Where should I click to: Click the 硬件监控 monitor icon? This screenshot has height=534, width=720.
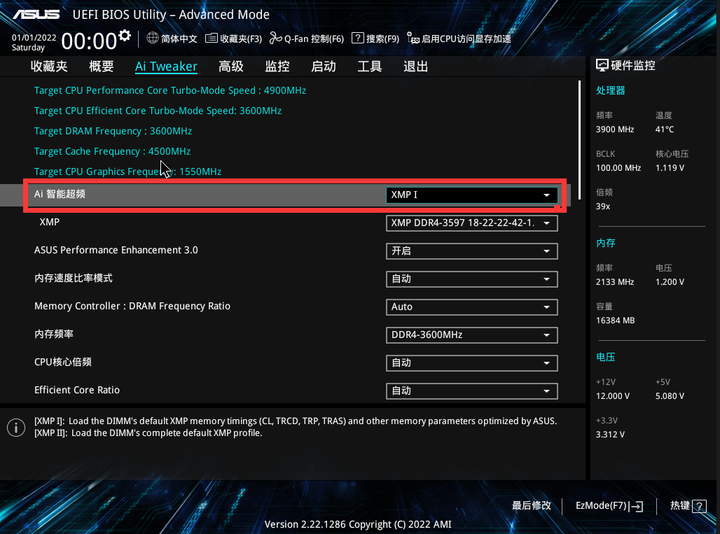click(602, 65)
